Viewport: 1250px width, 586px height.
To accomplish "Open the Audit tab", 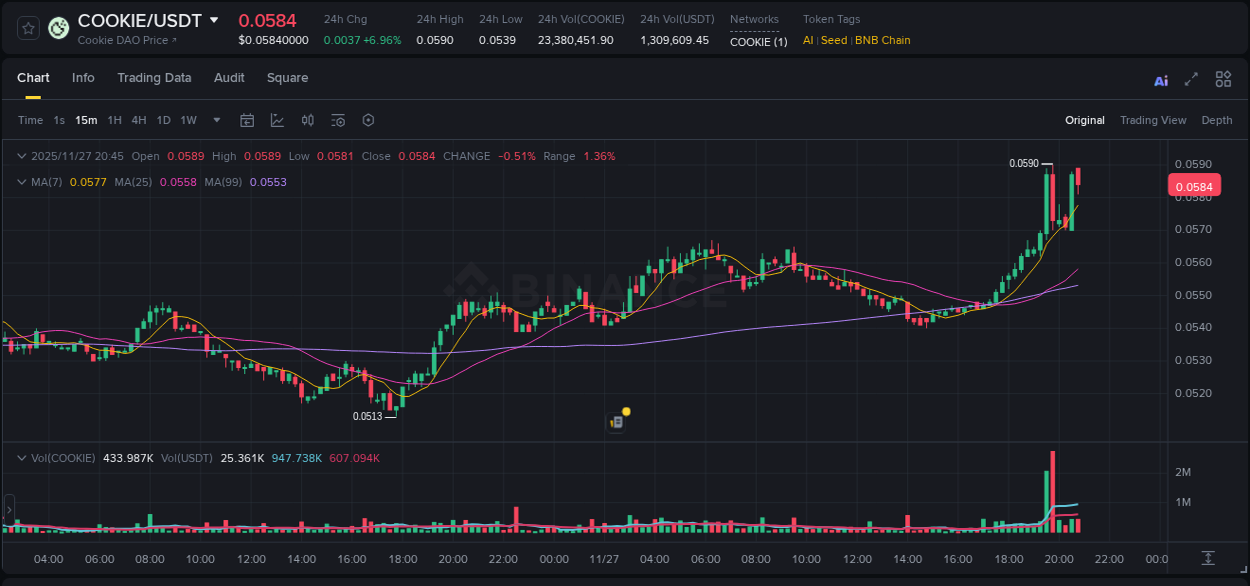I will tap(229, 78).
